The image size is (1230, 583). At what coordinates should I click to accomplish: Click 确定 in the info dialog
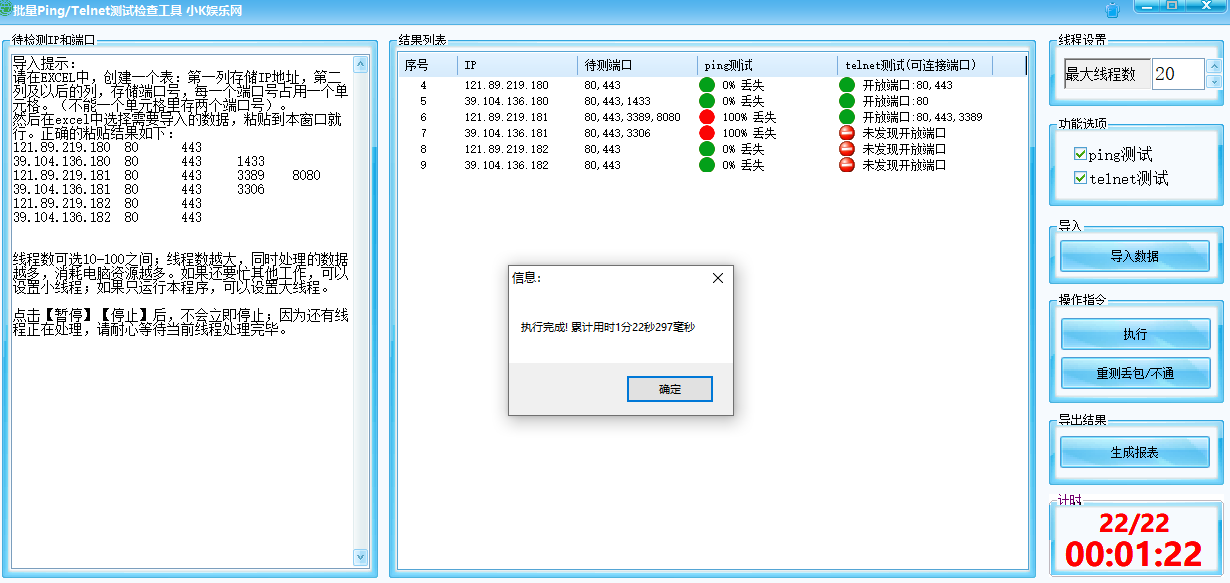pyautogui.click(x=670, y=389)
